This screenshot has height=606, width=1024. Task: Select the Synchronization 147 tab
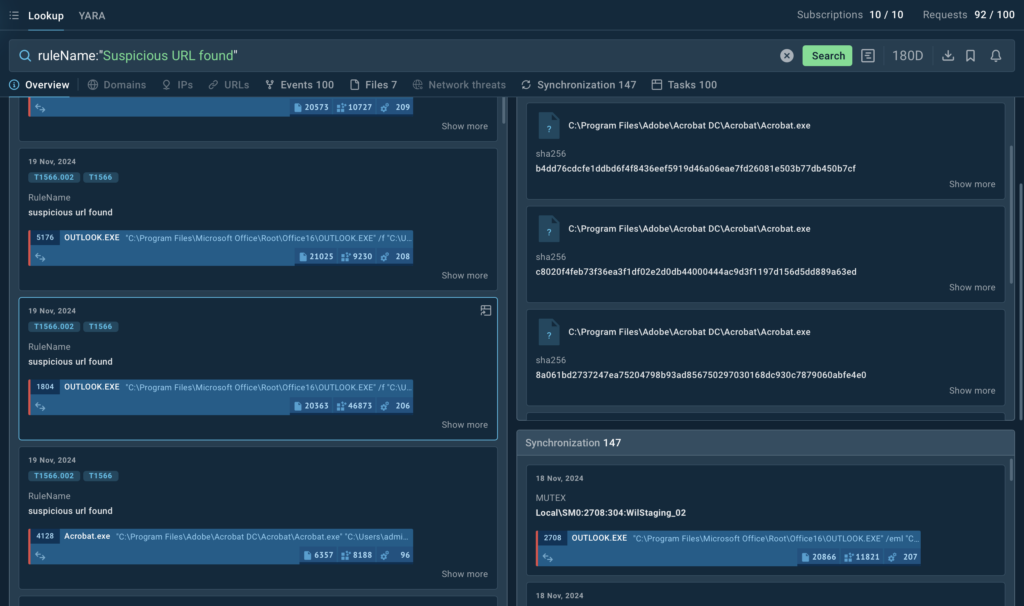point(578,85)
